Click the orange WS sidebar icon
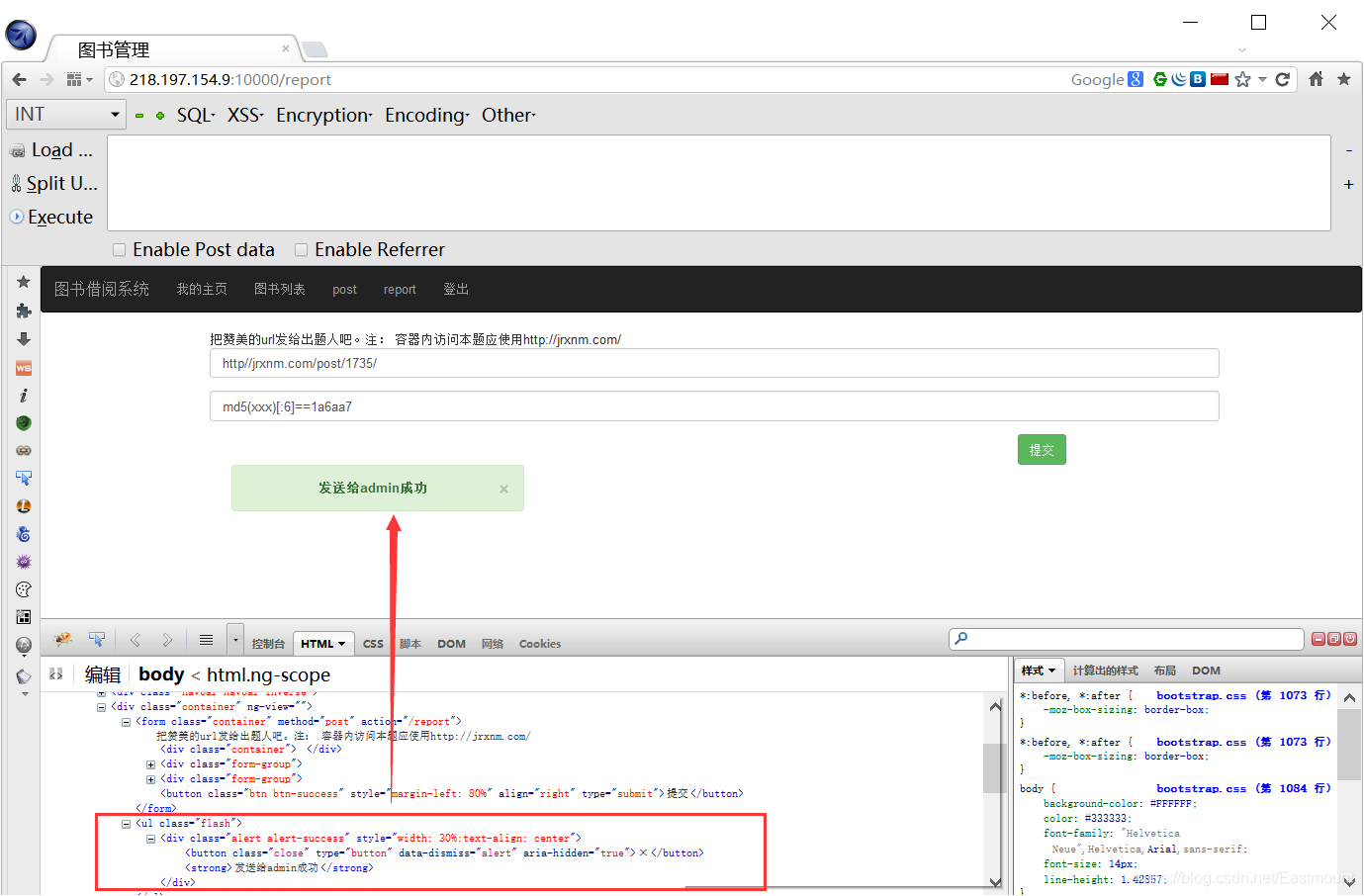This screenshot has width=1364, height=896. pos(24,368)
